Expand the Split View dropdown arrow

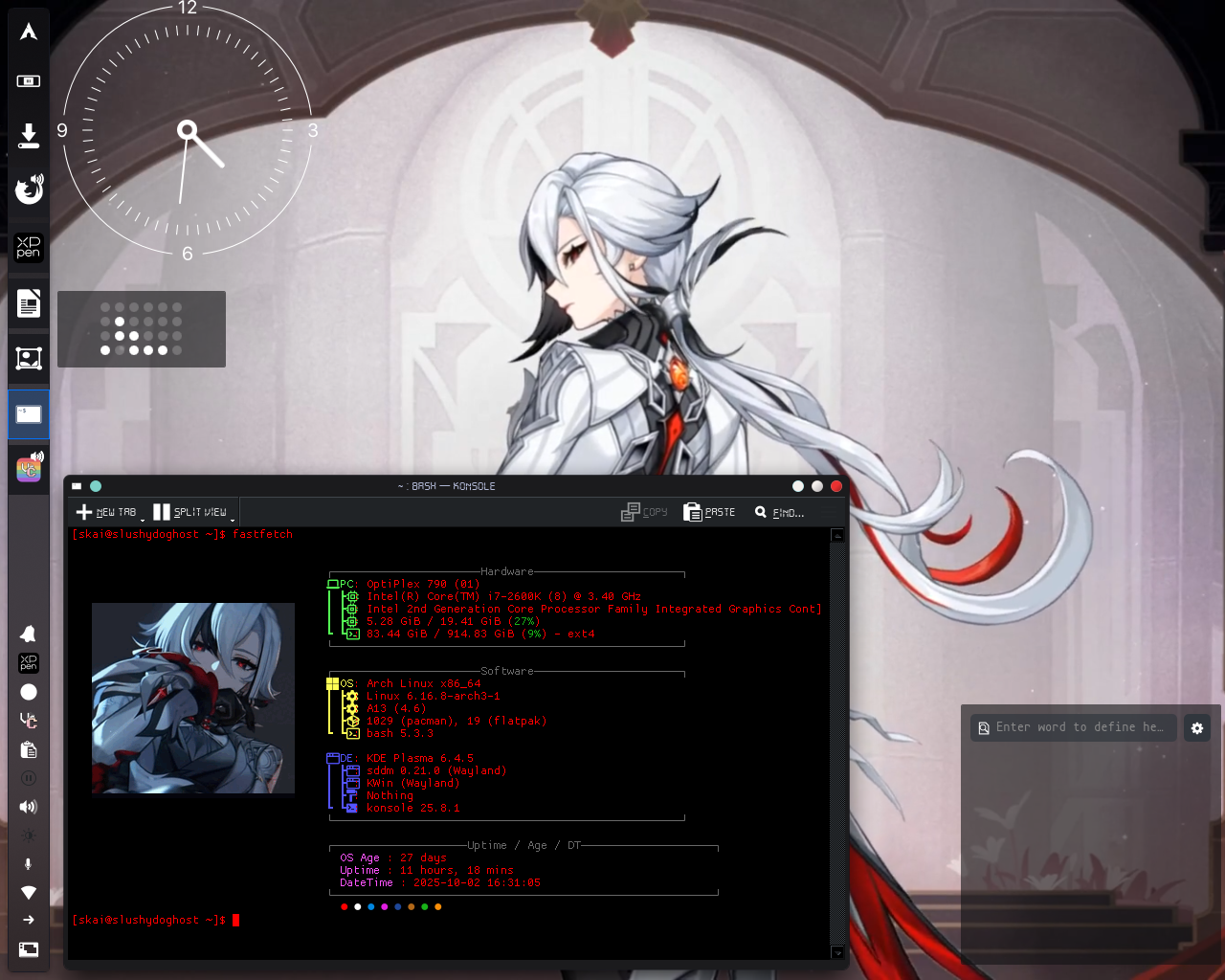(x=233, y=520)
